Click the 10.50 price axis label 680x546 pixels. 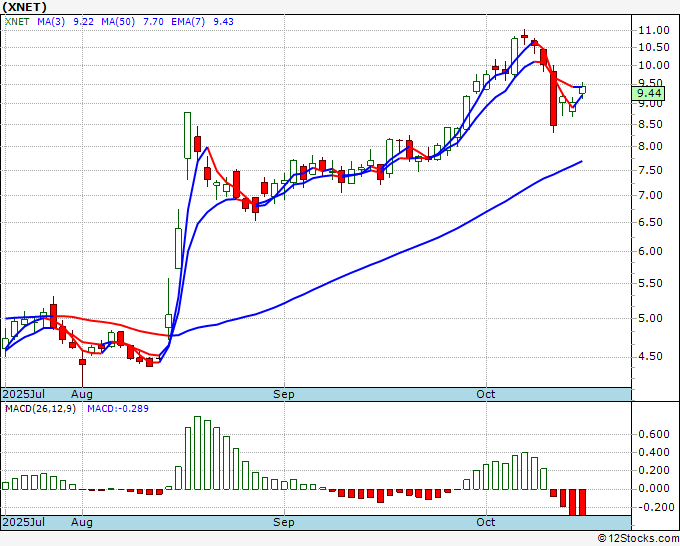(x=654, y=47)
